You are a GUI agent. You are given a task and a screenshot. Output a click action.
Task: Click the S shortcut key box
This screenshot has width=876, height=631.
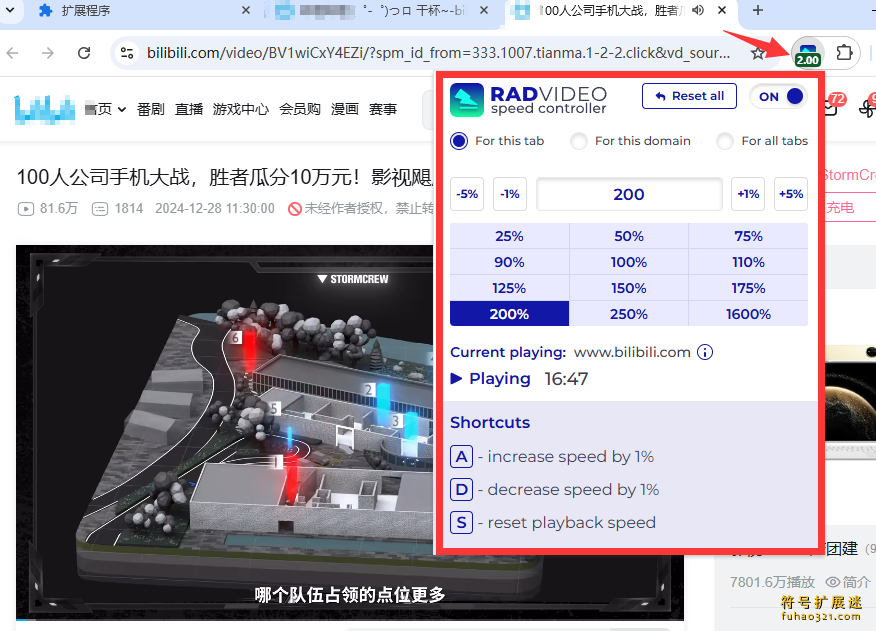tap(461, 523)
